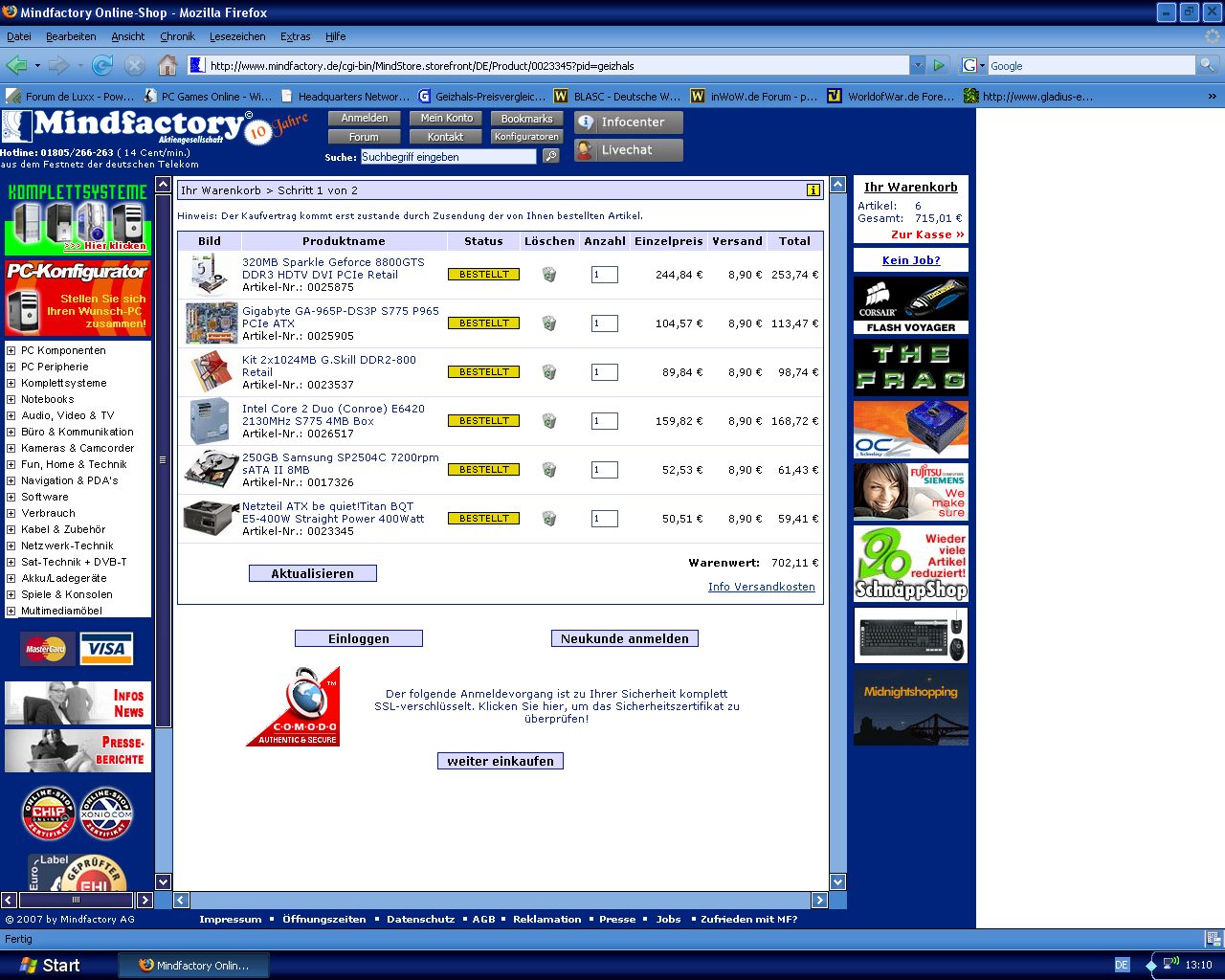1225x980 pixels.
Task: Click the VISA logo
Action: (106, 649)
